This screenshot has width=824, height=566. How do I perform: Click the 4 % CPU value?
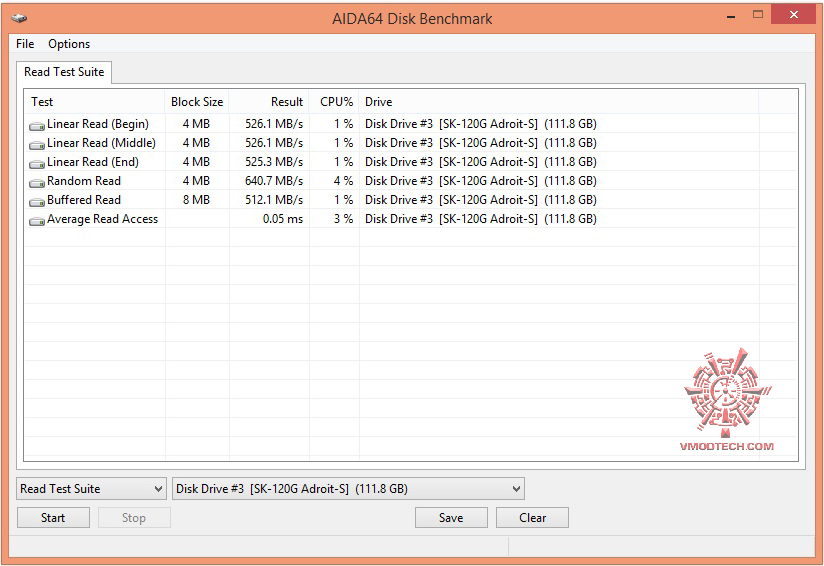[344, 181]
